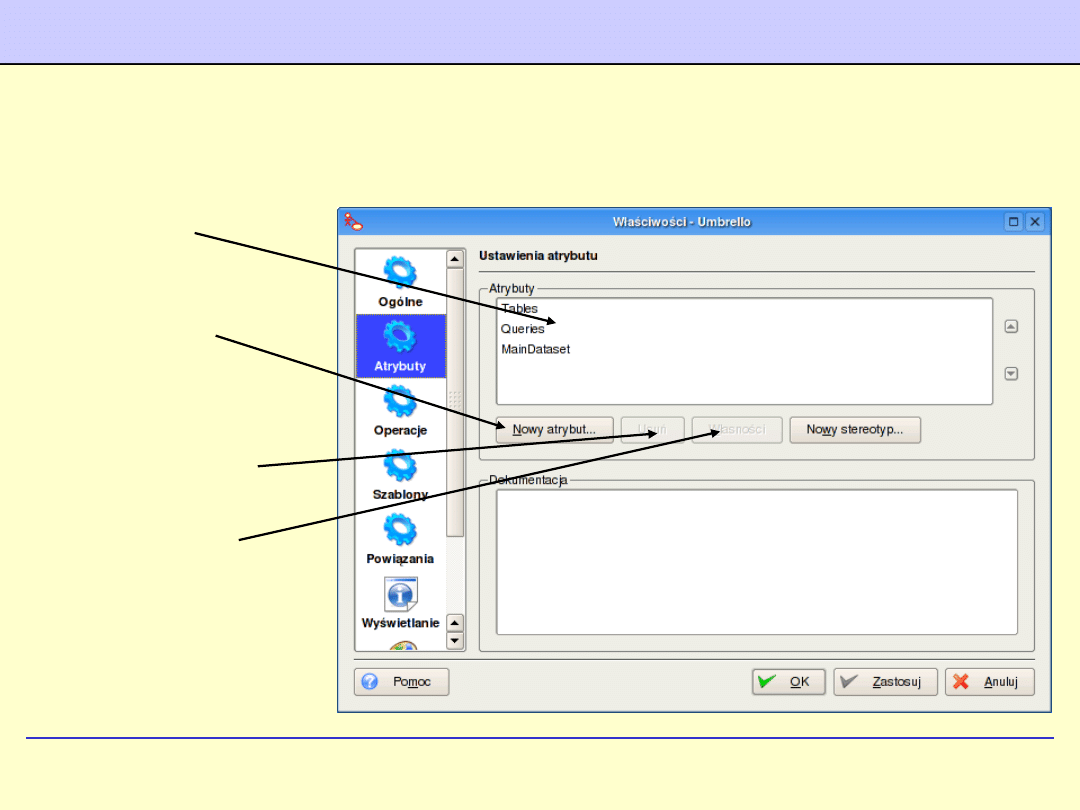Open help with the Pomoc button

[402, 682]
